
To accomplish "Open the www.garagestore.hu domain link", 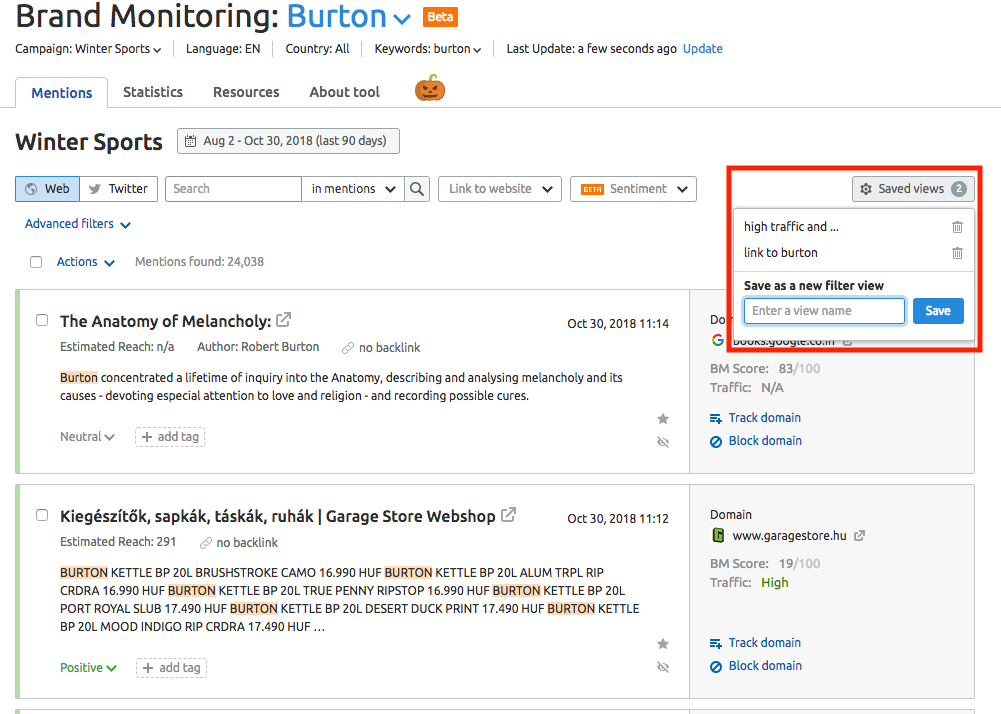I will click(790, 536).
